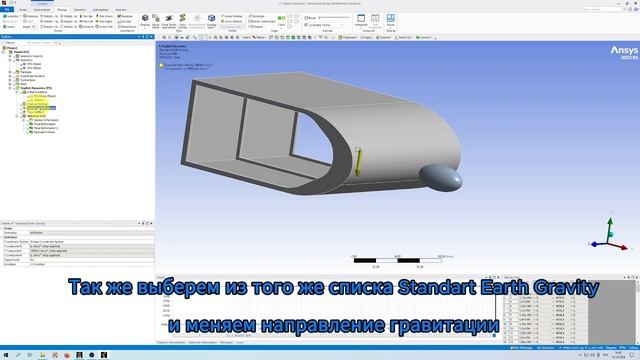Expand the Materials tree node
This screenshot has width=640, height=360.
10,72
